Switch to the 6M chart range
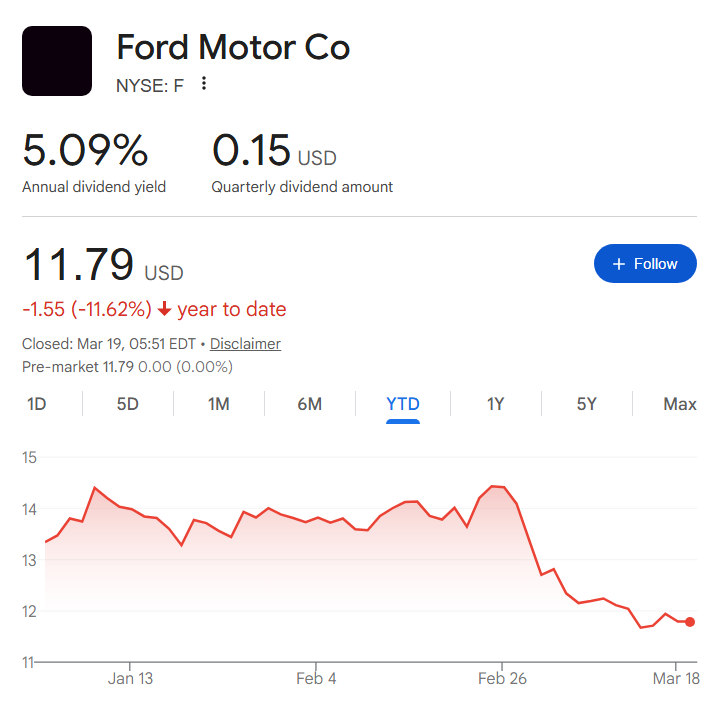Viewport: 717px width, 702px height. (x=310, y=404)
